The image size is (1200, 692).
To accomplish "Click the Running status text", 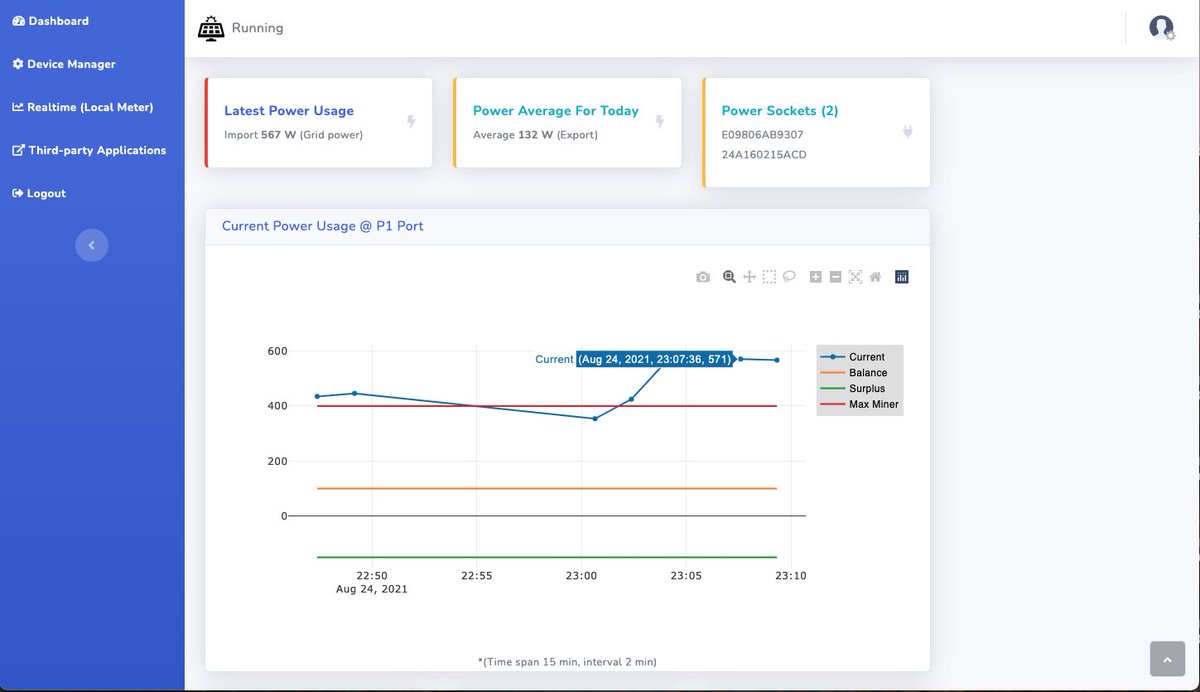I will pos(257,28).
